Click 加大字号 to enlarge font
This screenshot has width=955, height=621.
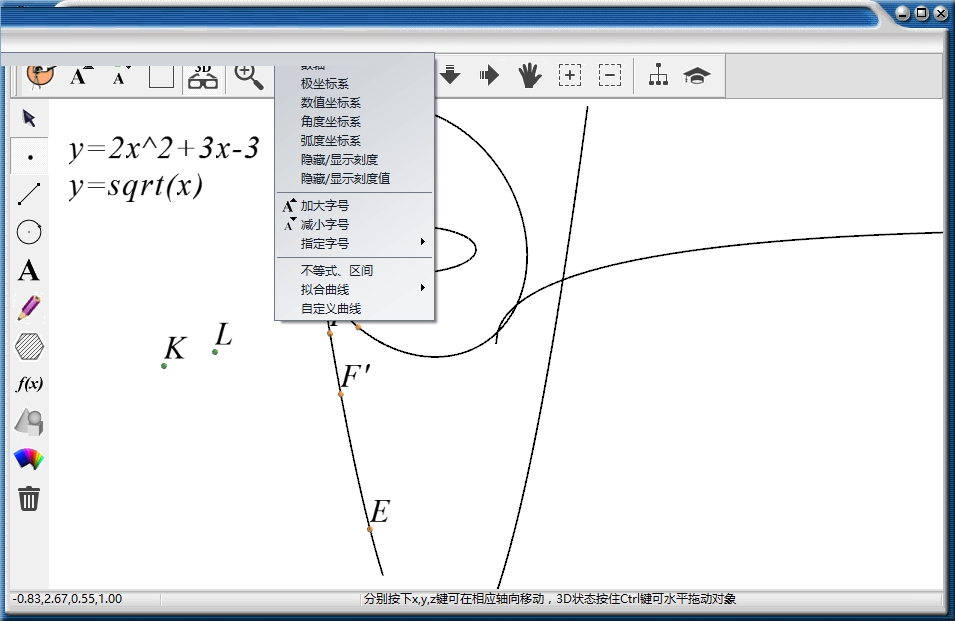click(324, 206)
